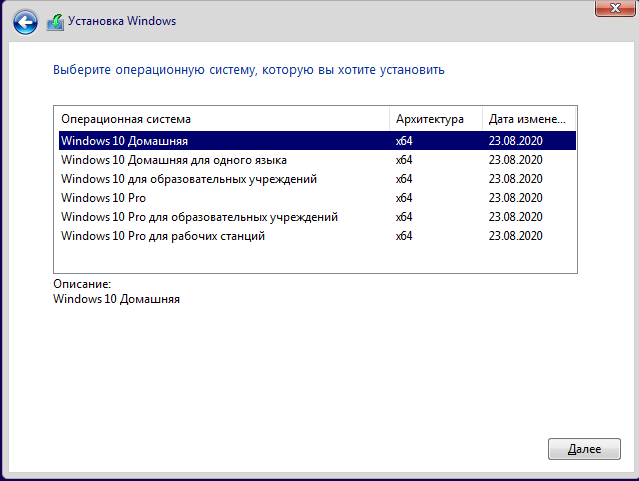Click the Описание description label
This screenshot has width=639, height=481.
(x=82, y=284)
